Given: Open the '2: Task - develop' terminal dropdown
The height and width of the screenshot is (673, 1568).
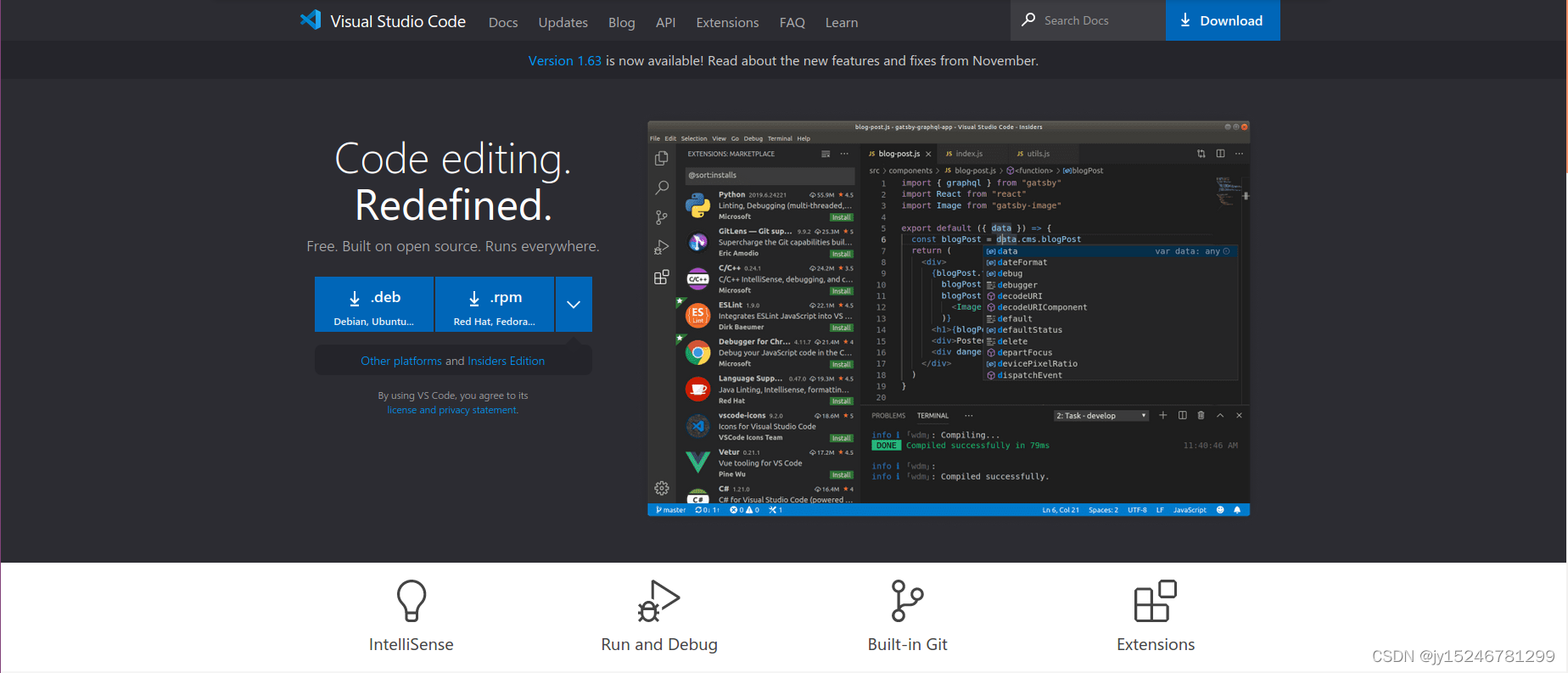Looking at the screenshot, I should pos(1101,416).
